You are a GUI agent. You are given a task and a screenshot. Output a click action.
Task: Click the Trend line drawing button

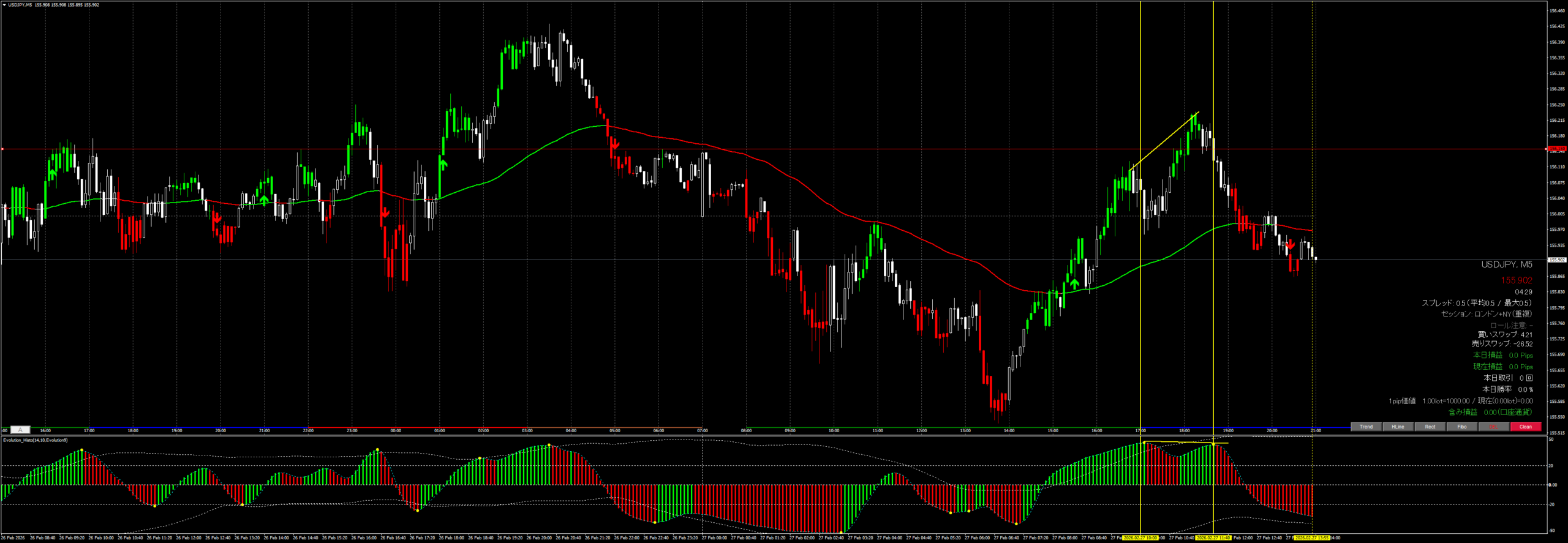tap(1366, 427)
